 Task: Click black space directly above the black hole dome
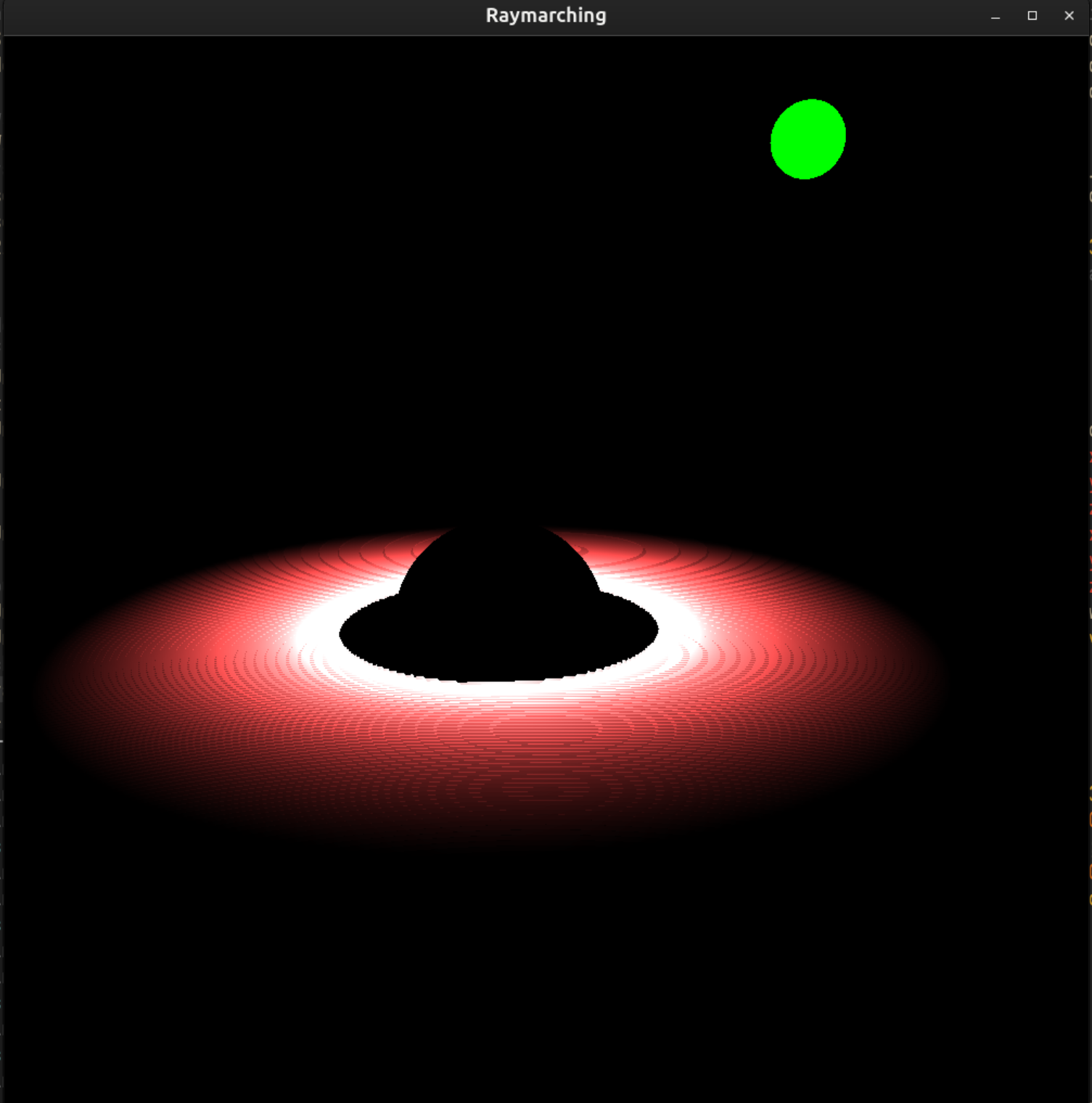(x=499, y=399)
